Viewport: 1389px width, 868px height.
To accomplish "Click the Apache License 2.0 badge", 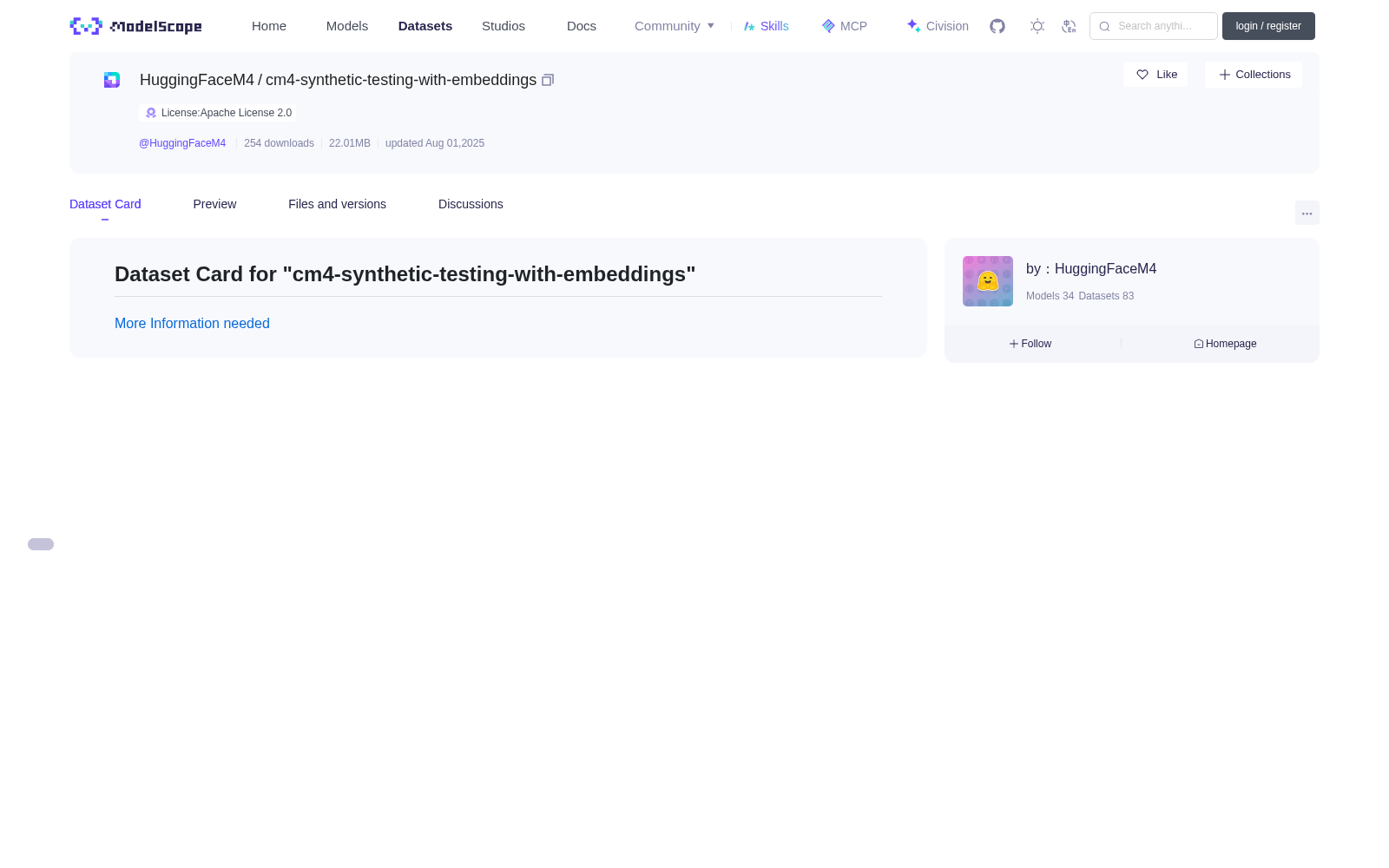I will [x=218, y=113].
